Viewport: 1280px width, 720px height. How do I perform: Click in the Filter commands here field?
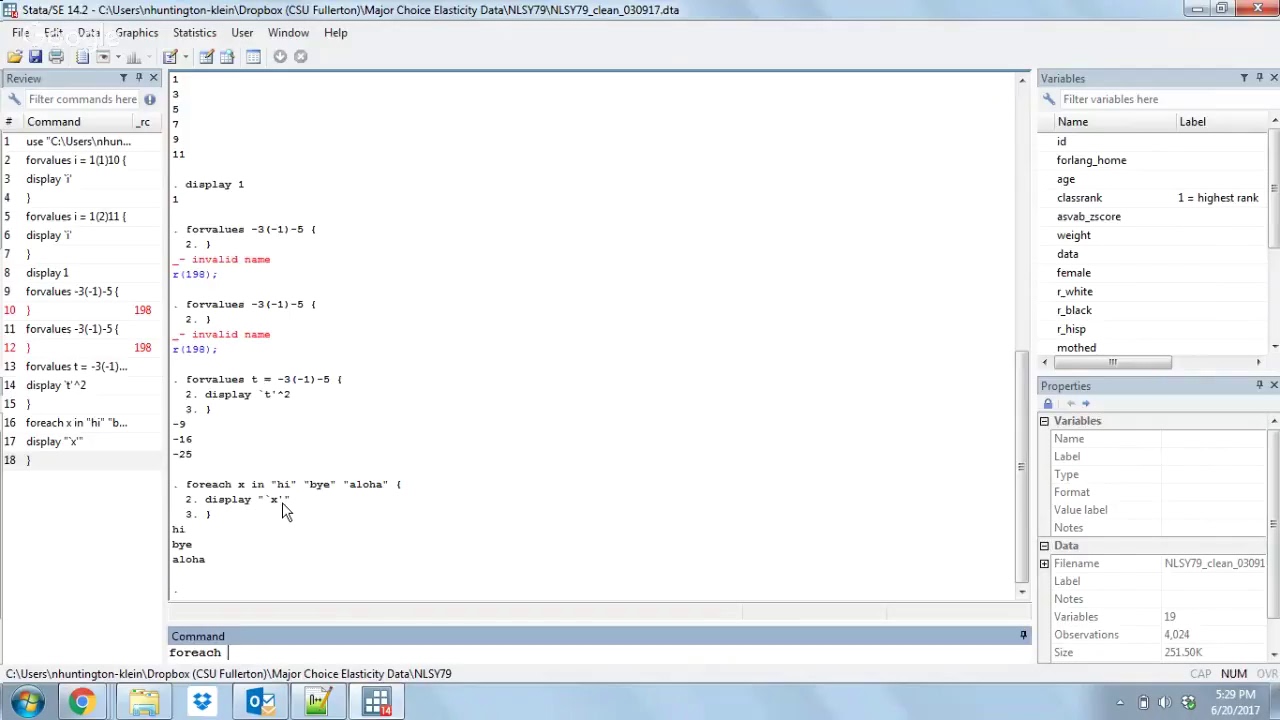[82, 99]
